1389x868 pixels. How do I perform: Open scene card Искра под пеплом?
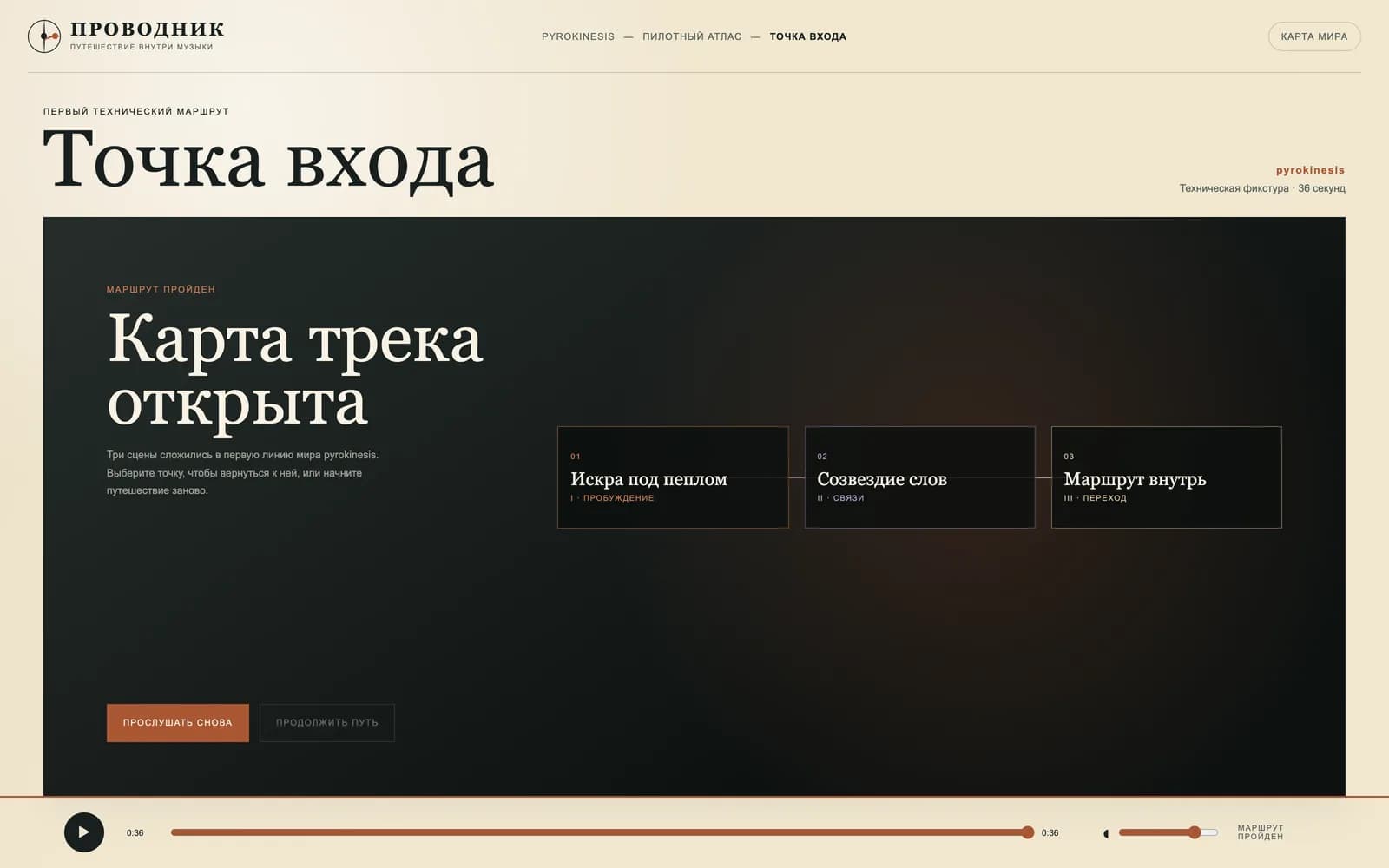(673, 477)
